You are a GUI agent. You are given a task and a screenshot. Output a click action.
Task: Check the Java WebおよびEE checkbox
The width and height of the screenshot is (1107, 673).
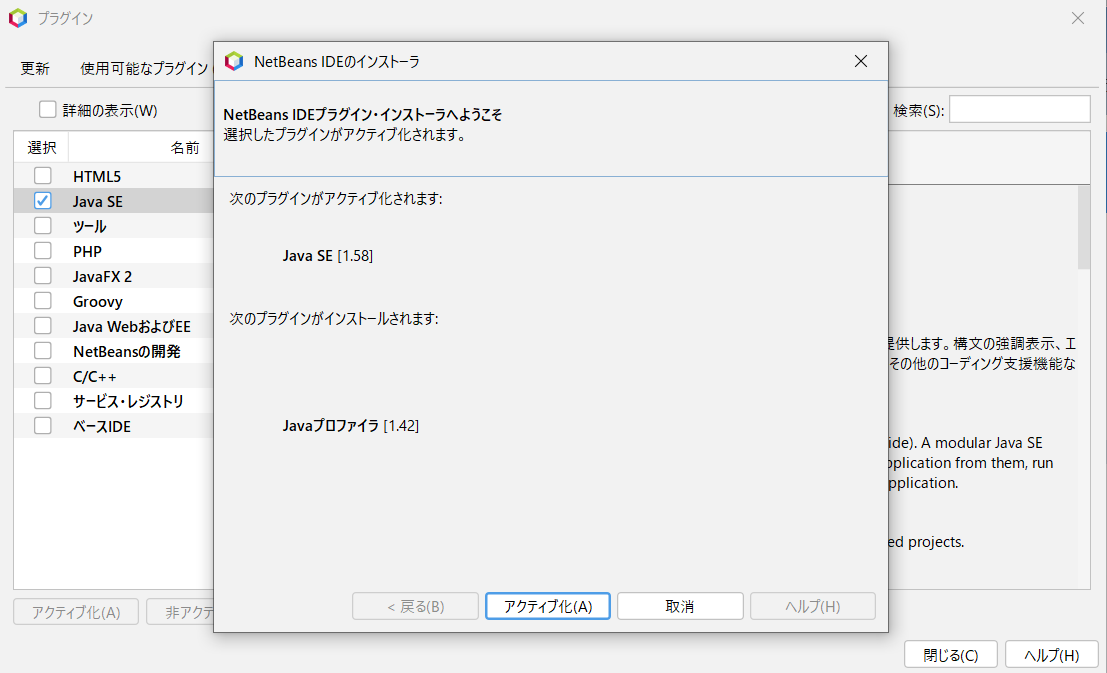tap(42, 326)
